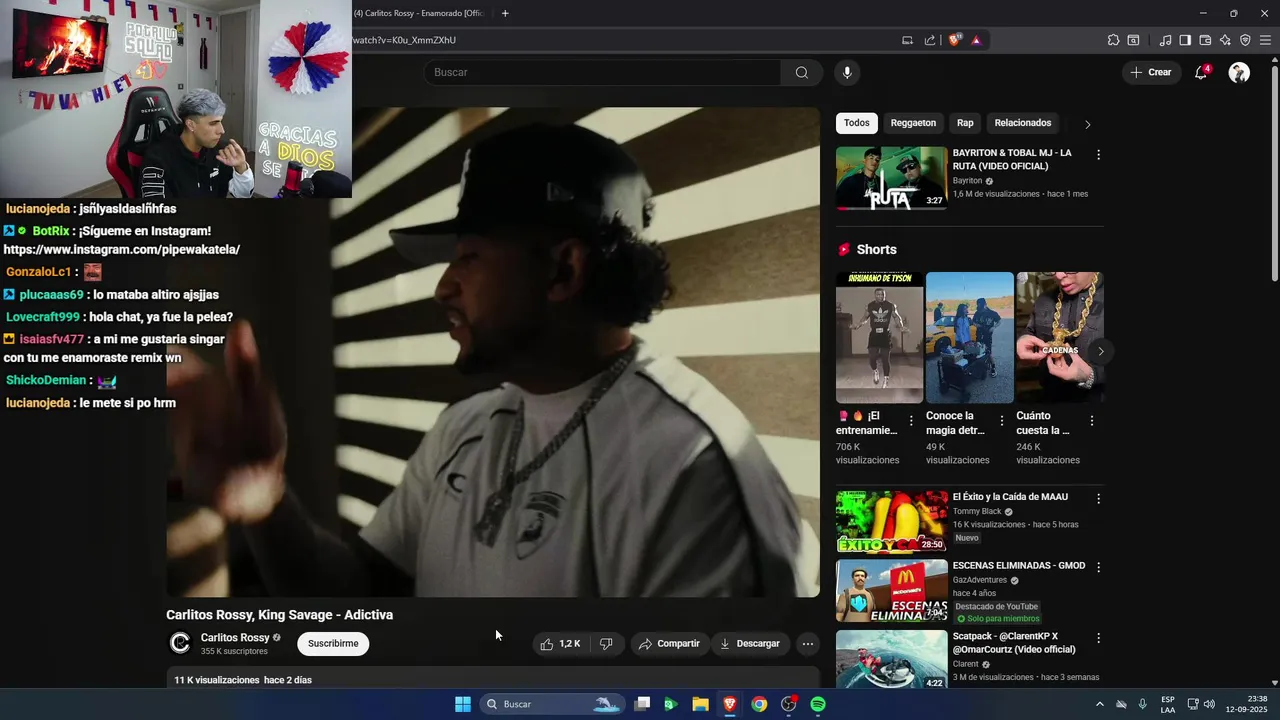Viewport: 1280px width, 720px height.
Task: Open Spotify from the taskbar
Action: pyautogui.click(x=818, y=704)
